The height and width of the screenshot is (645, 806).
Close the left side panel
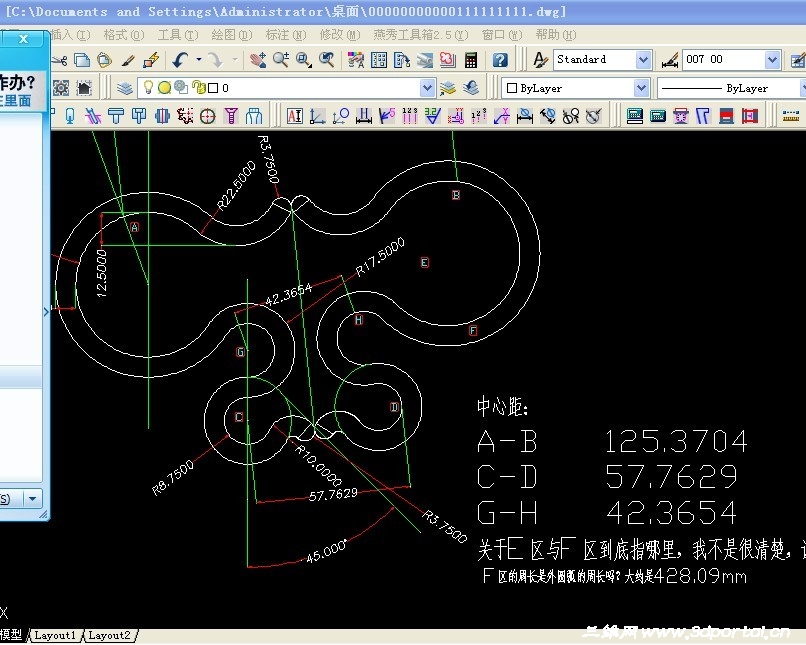point(23,39)
